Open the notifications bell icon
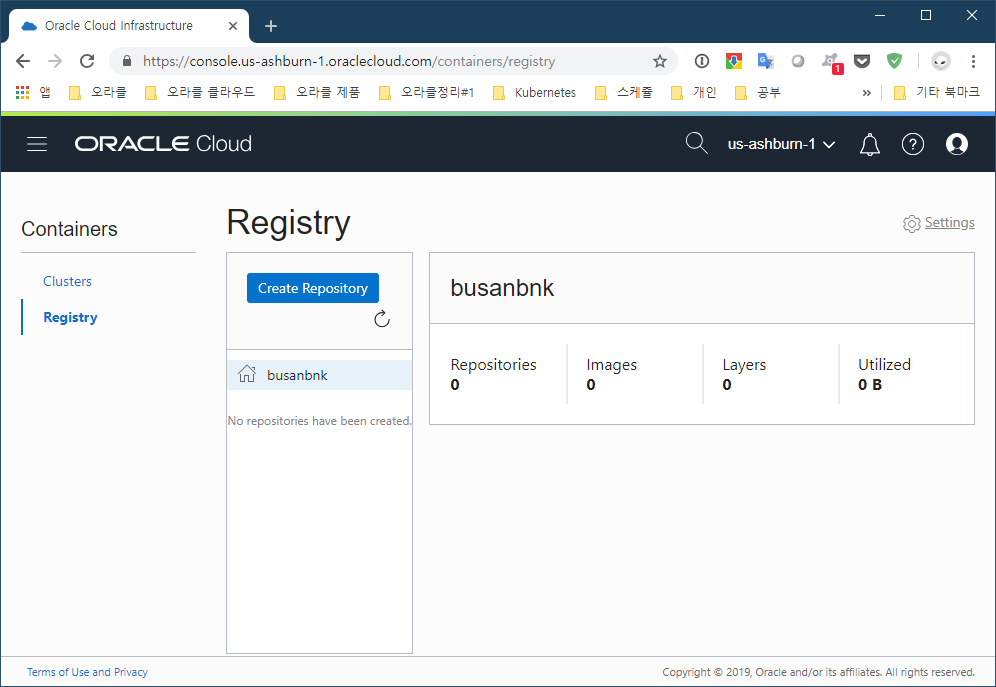 [869, 144]
